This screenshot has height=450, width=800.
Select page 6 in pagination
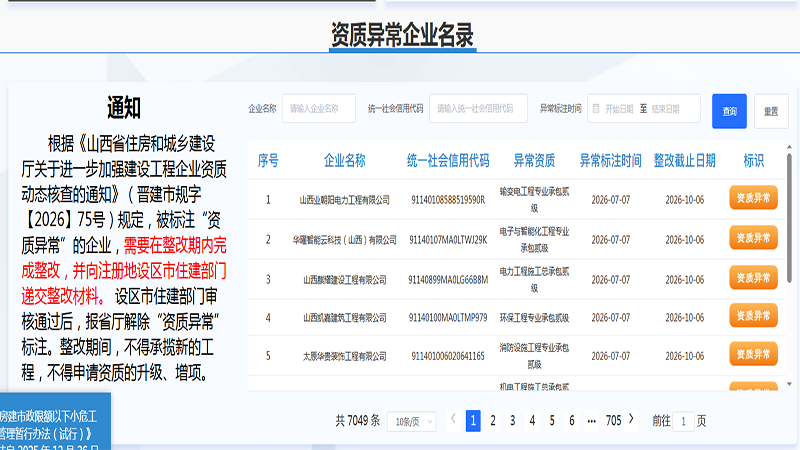[x=572, y=421]
